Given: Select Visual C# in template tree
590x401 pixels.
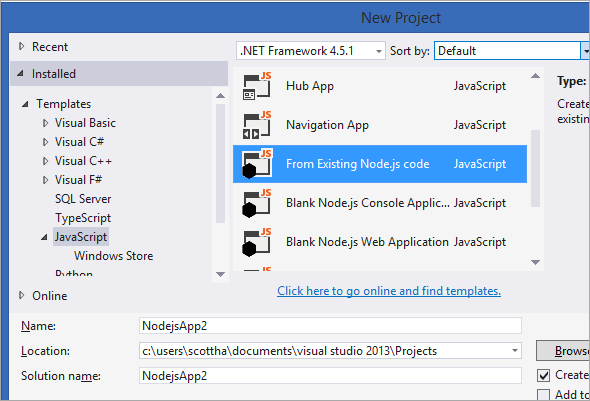Looking at the screenshot, I should point(79,142).
